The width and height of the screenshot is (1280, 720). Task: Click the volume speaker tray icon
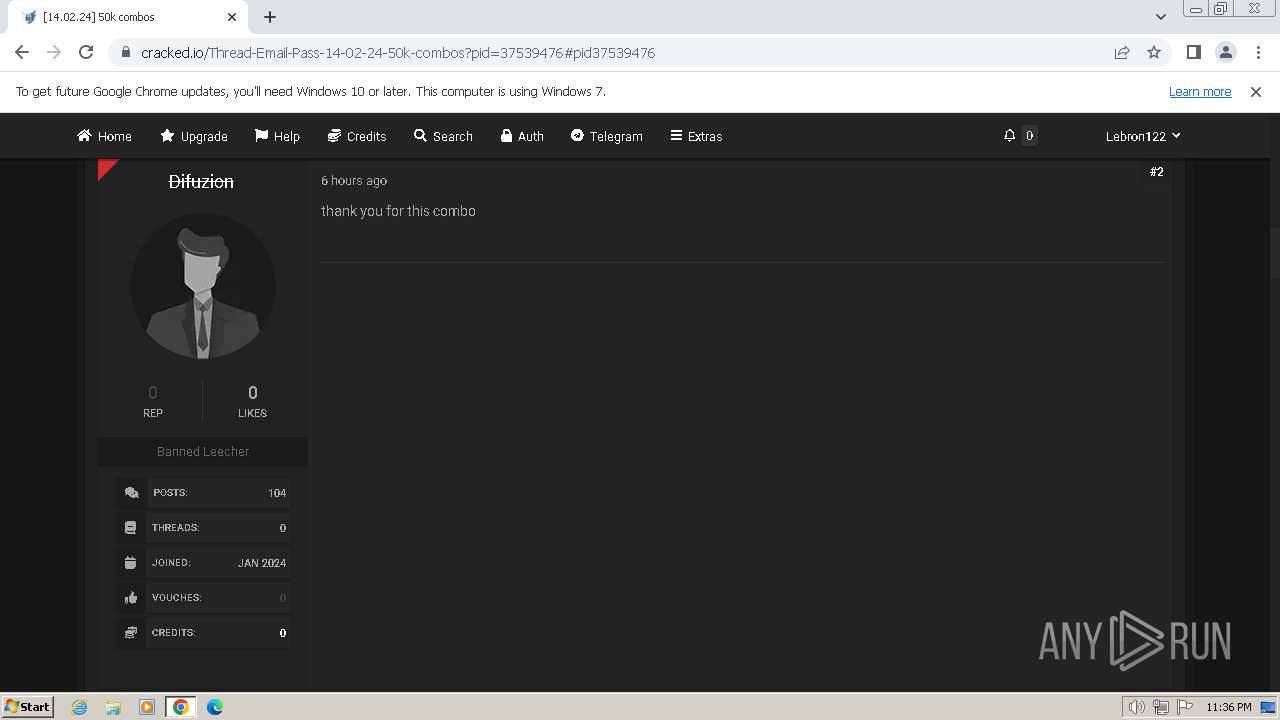click(1136, 707)
